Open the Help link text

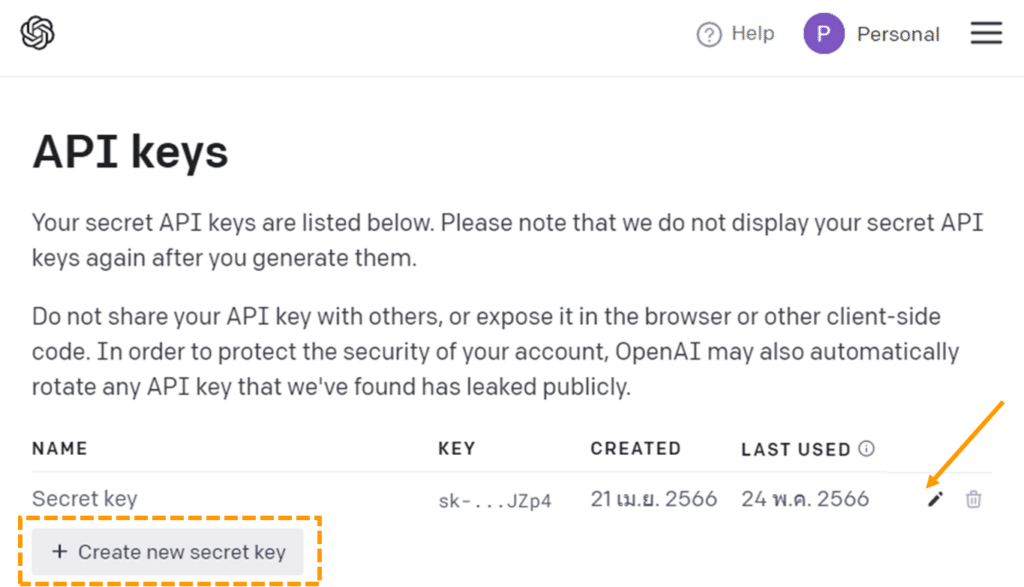[752, 34]
